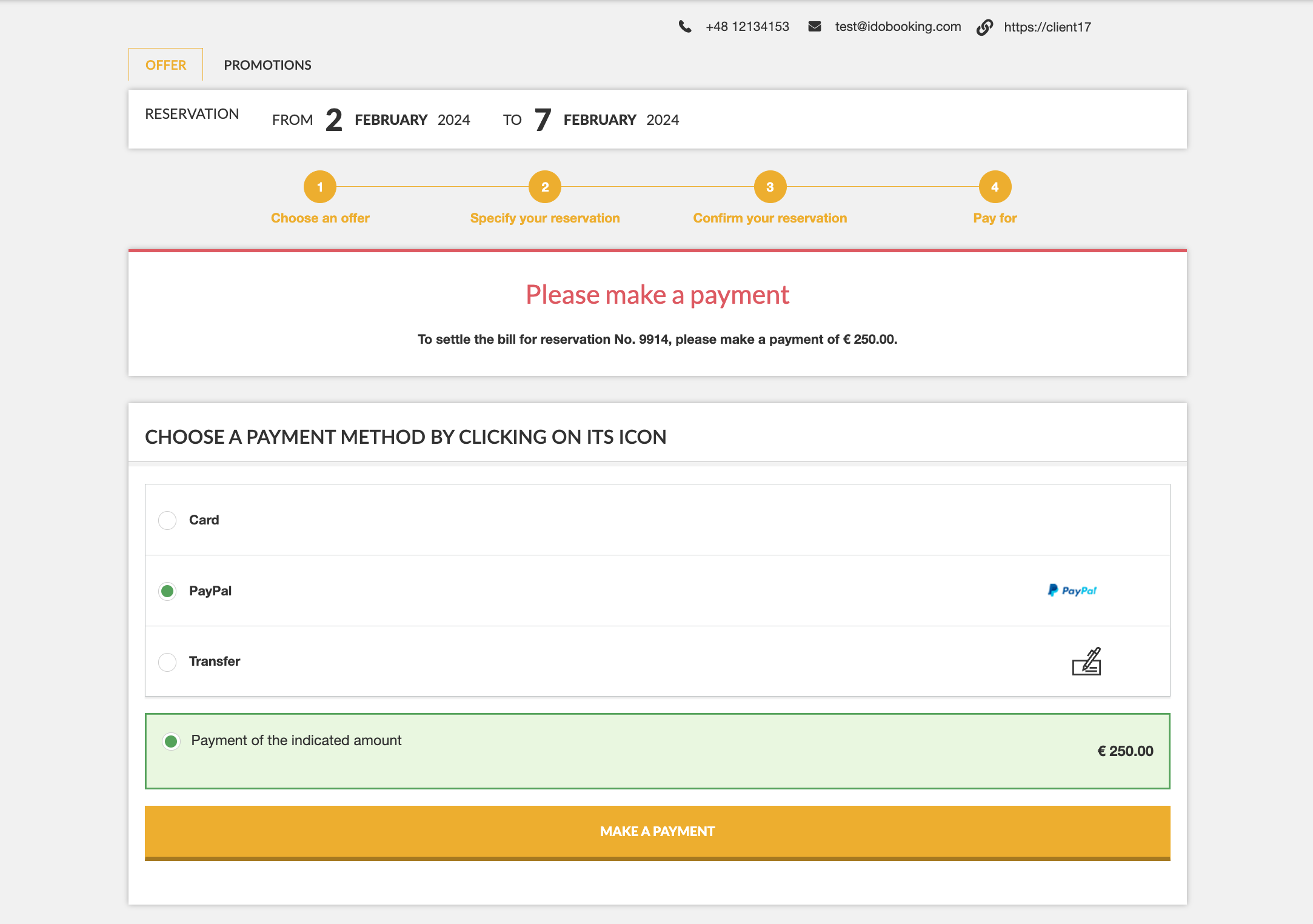Click the Confirm your reservation step label
The height and width of the screenshot is (924, 1313).
pos(770,218)
